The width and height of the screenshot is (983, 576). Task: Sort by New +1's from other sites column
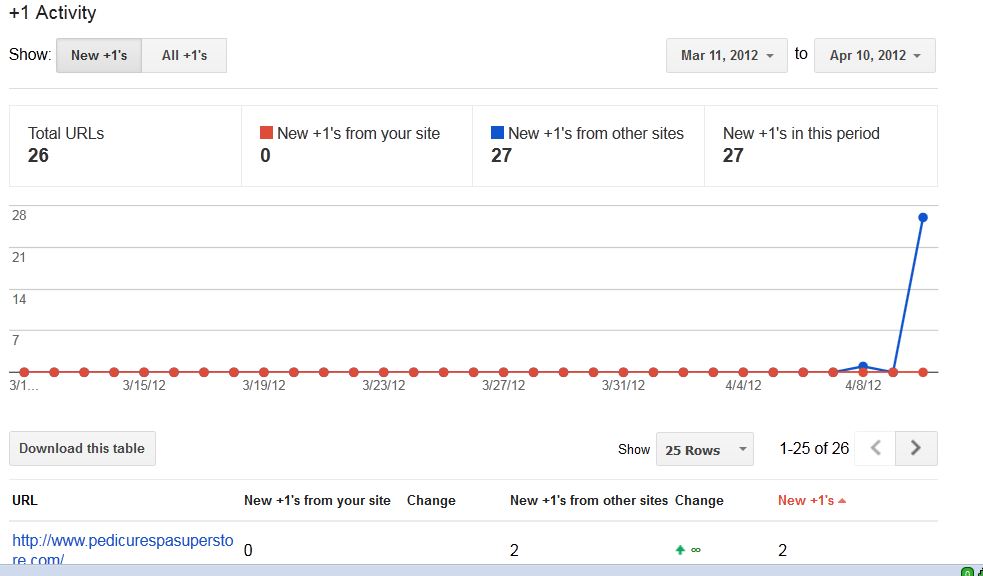pyautogui.click(x=589, y=500)
